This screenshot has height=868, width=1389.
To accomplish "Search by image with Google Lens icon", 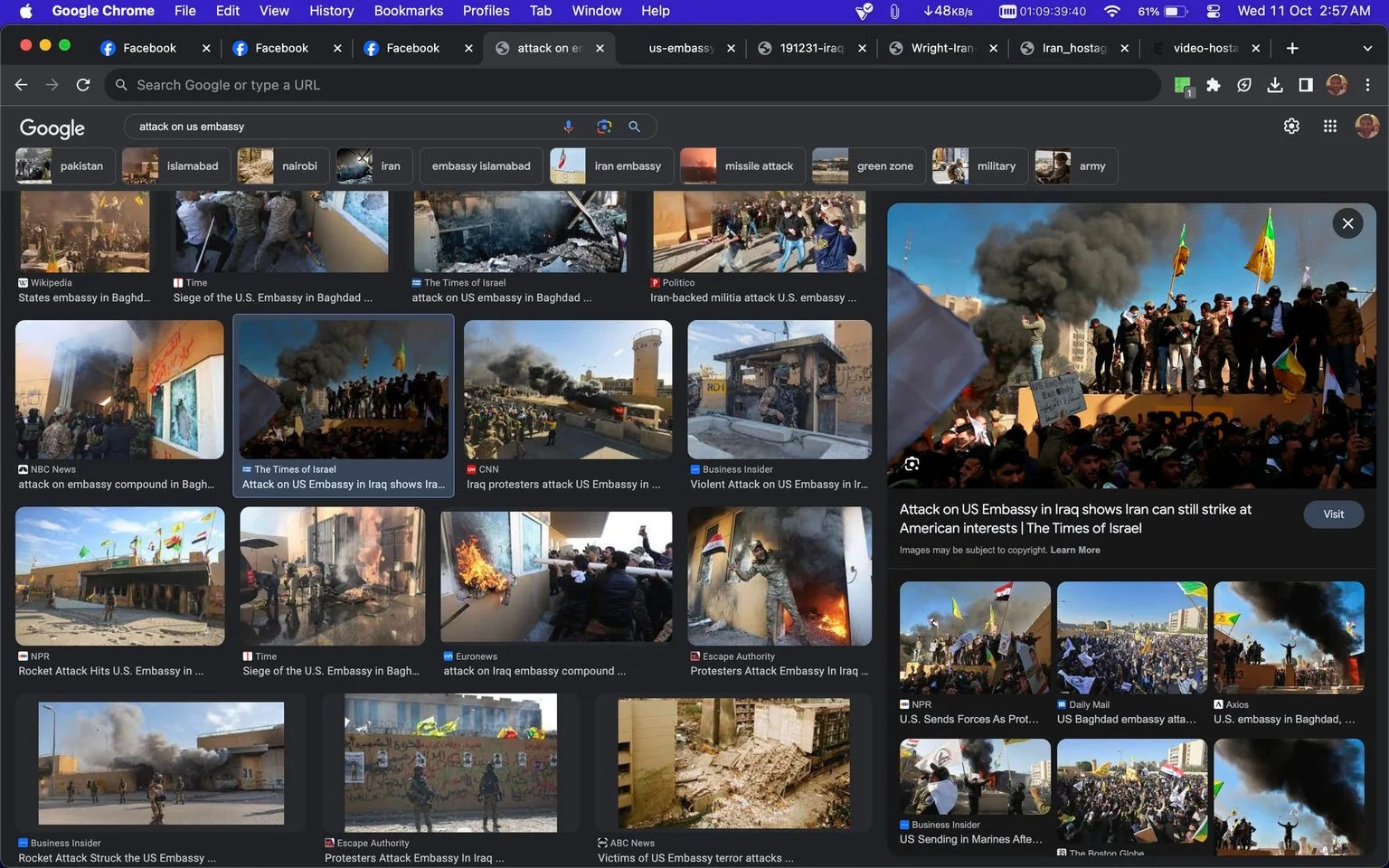I will (x=604, y=127).
